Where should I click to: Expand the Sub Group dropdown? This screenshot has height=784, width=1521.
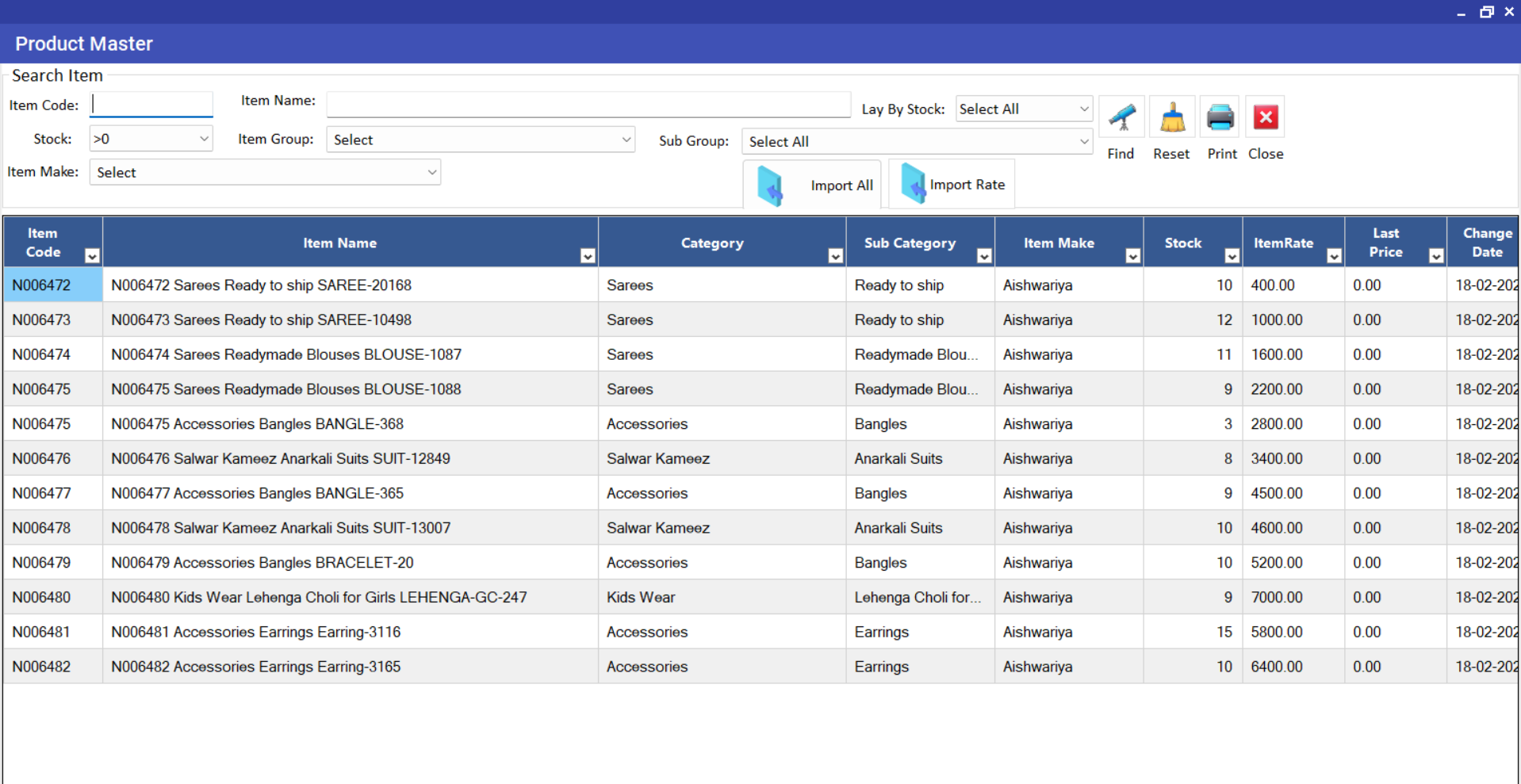click(1084, 141)
